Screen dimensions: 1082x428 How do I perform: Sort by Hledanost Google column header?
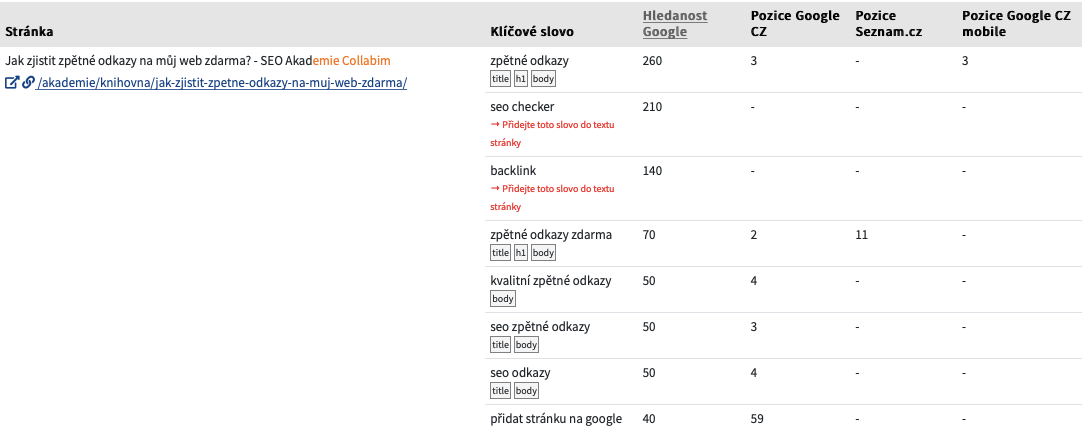pos(675,23)
